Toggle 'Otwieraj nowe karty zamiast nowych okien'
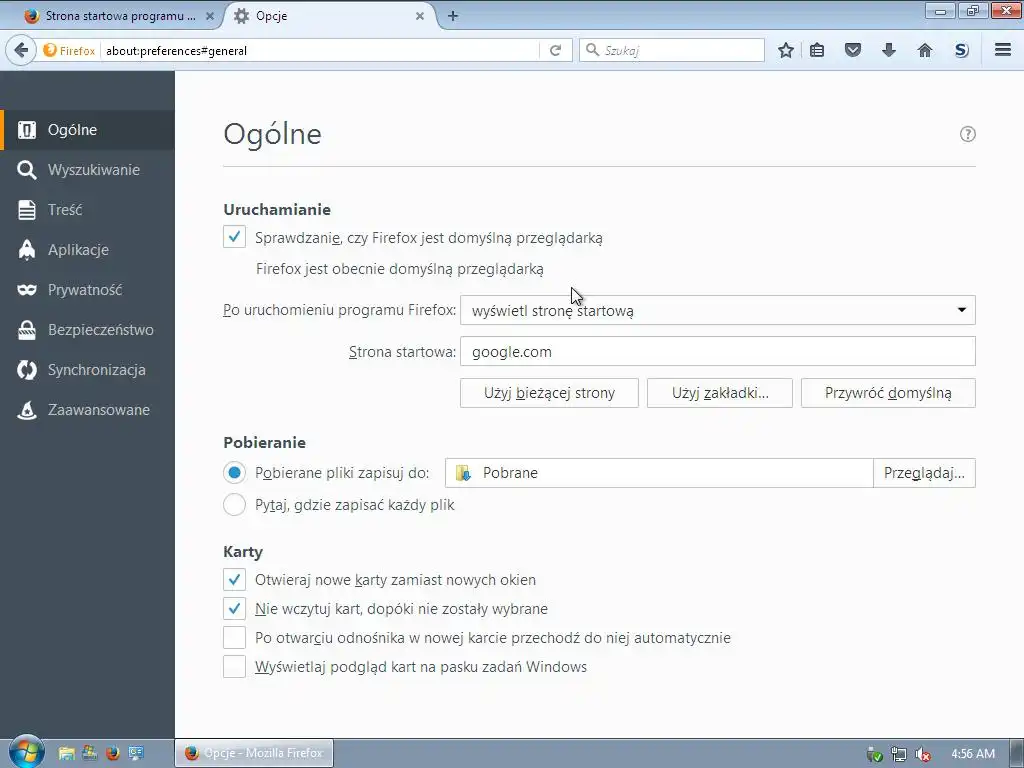The height and width of the screenshot is (768, 1024). 234,579
